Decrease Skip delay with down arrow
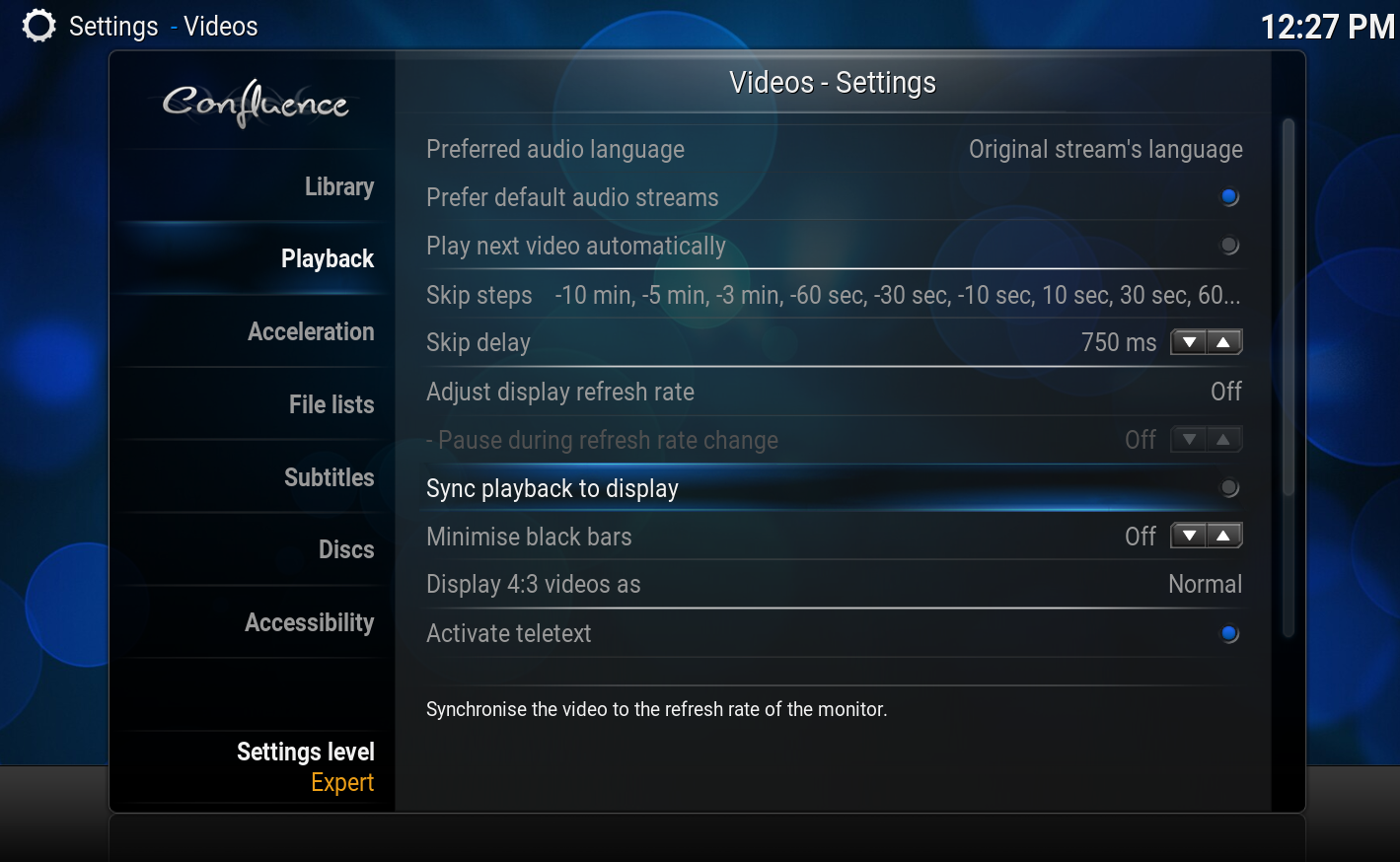The width and height of the screenshot is (1400, 862). [x=1189, y=342]
